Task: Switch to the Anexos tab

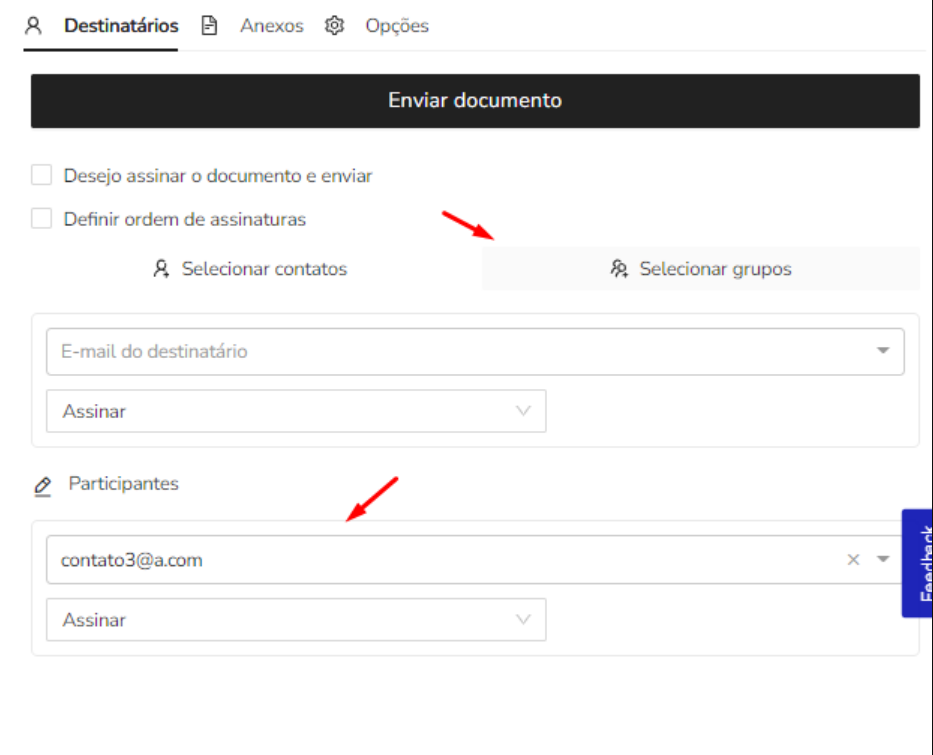Action: point(271,26)
